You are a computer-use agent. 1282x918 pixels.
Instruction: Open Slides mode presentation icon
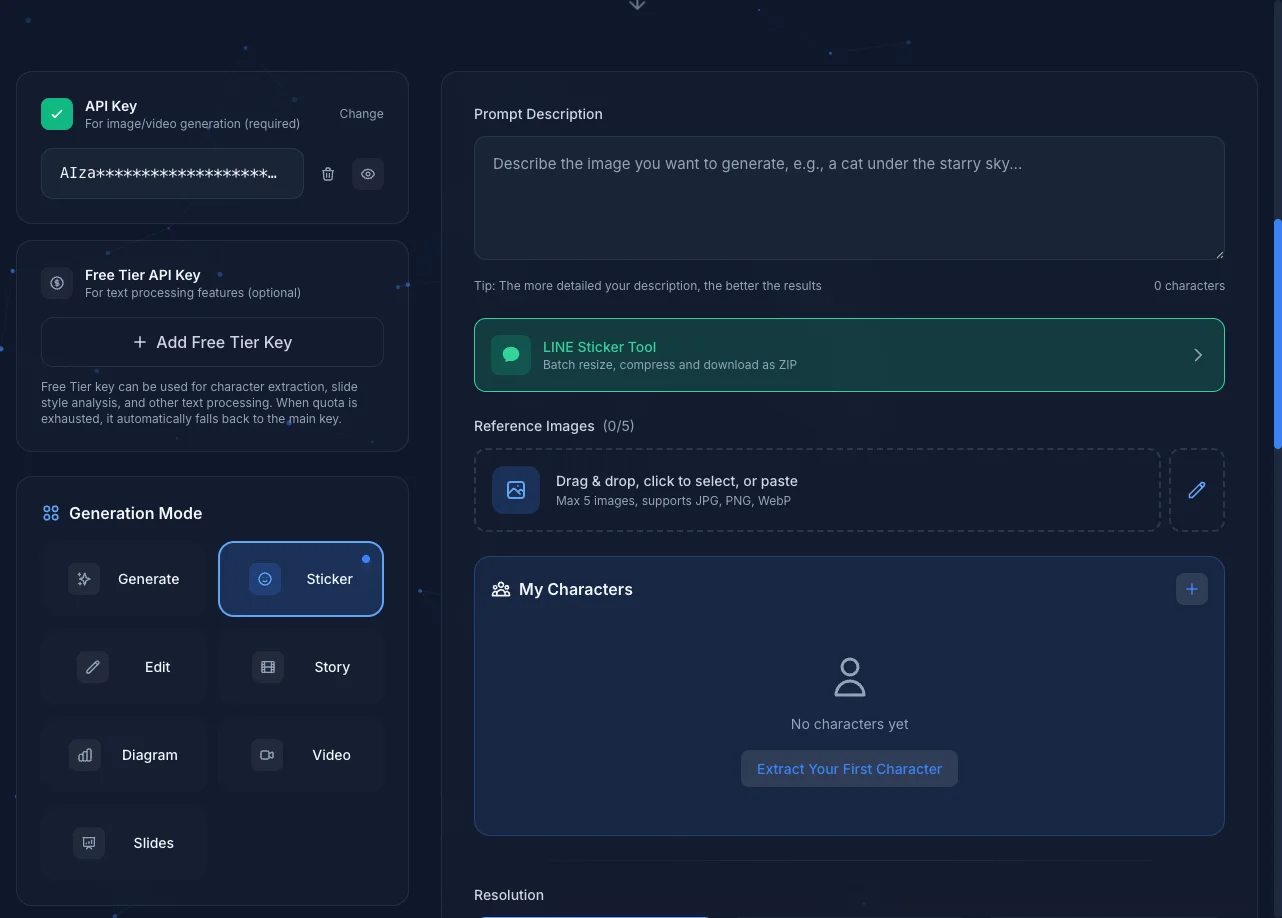pos(89,843)
